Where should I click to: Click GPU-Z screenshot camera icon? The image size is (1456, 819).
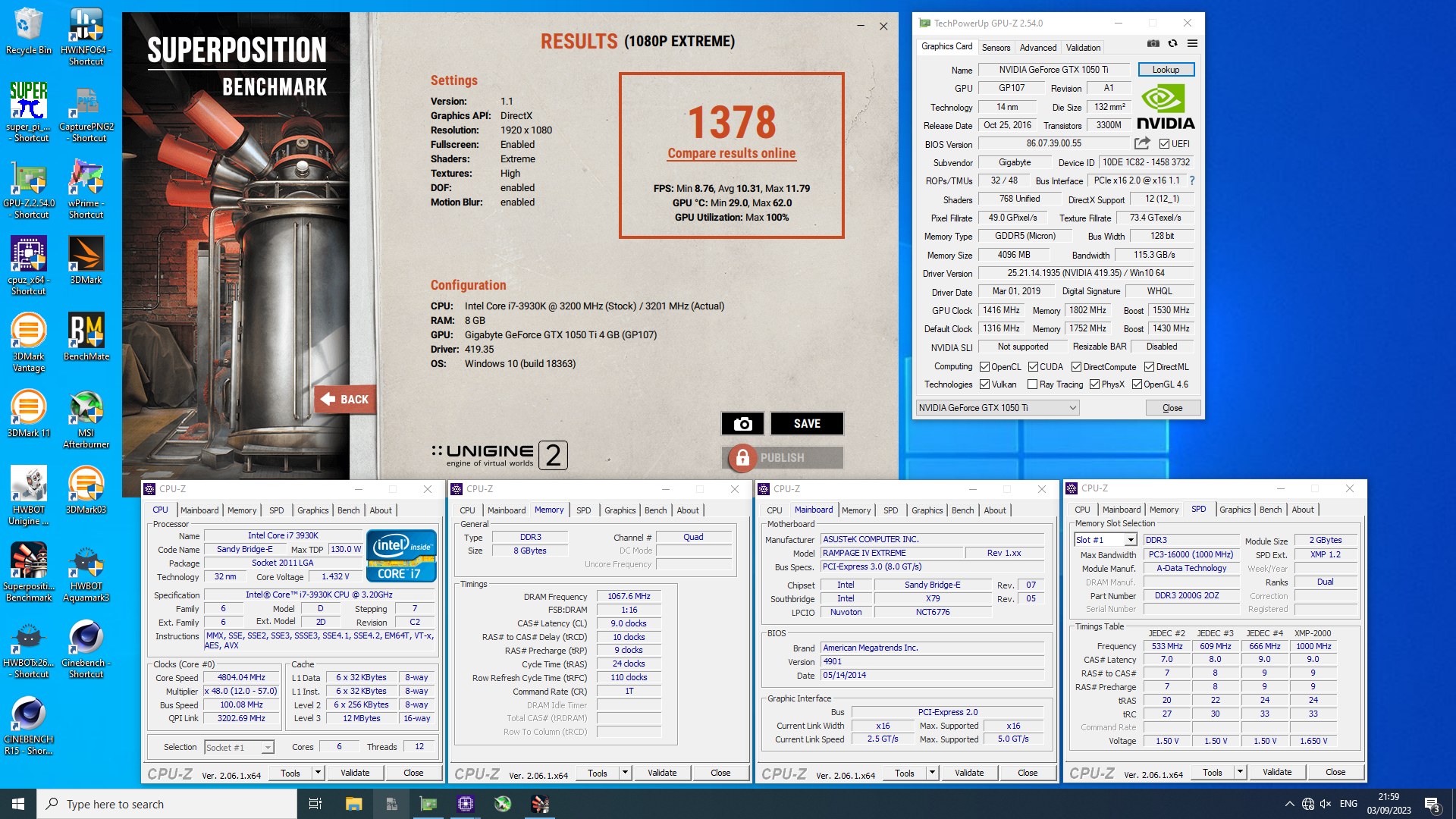(x=1153, y=44)
